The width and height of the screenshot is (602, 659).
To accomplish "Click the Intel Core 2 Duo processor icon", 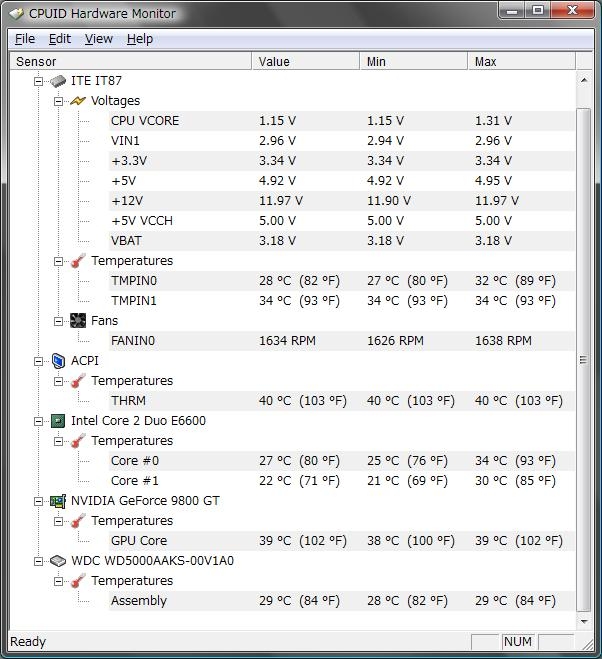I will pos(58,421).
